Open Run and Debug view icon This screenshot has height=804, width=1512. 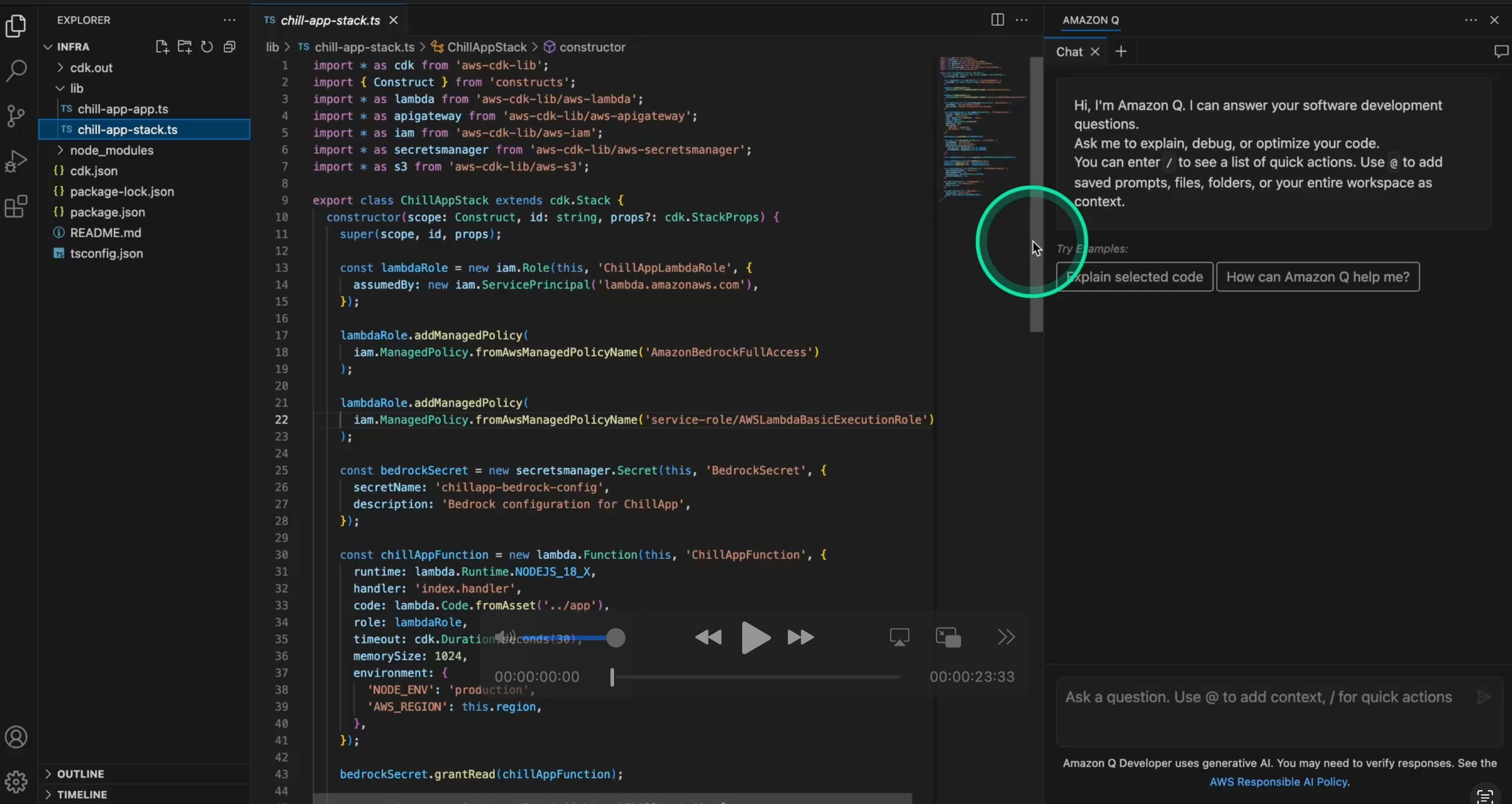pyautogui.click(x=16, y=161)
